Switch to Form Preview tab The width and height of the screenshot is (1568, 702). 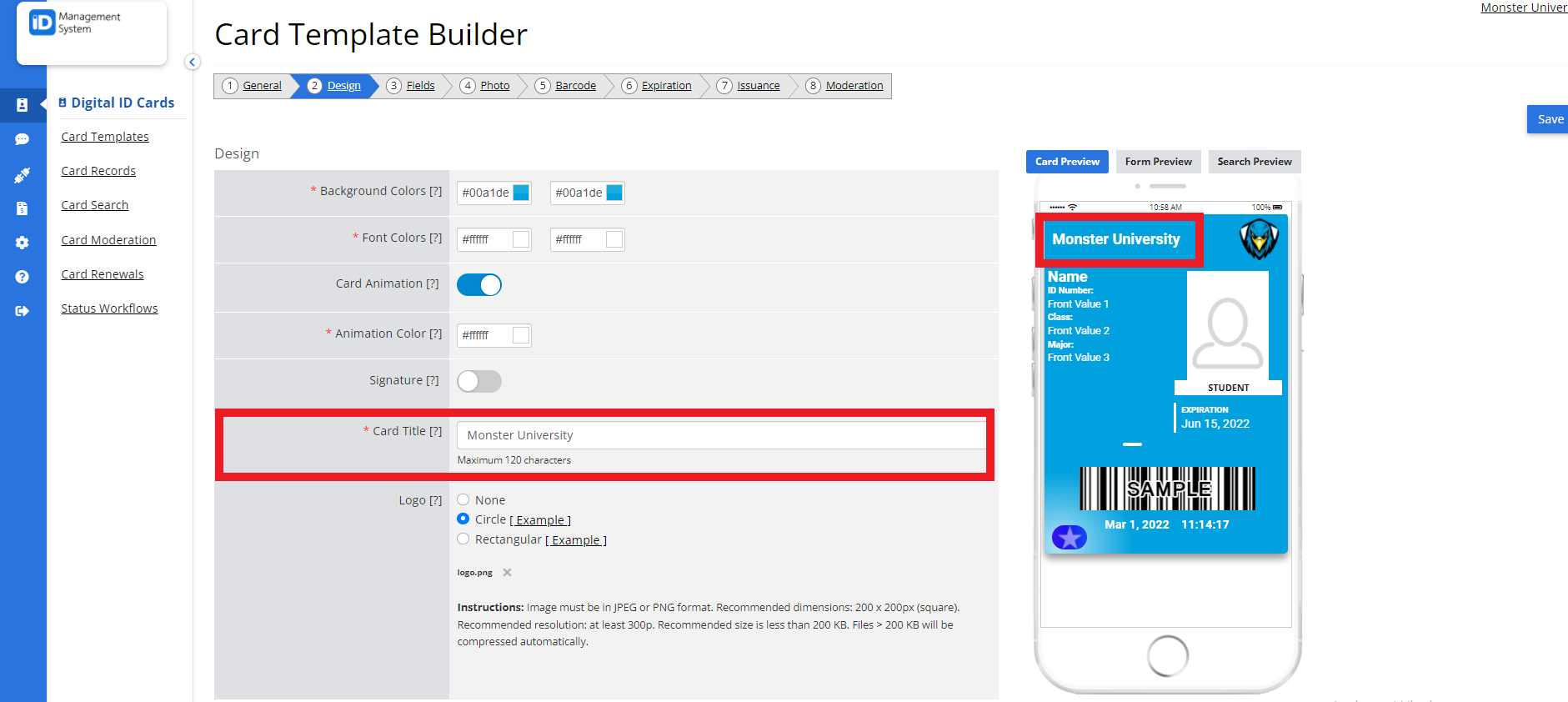(x=1158, y=162)
